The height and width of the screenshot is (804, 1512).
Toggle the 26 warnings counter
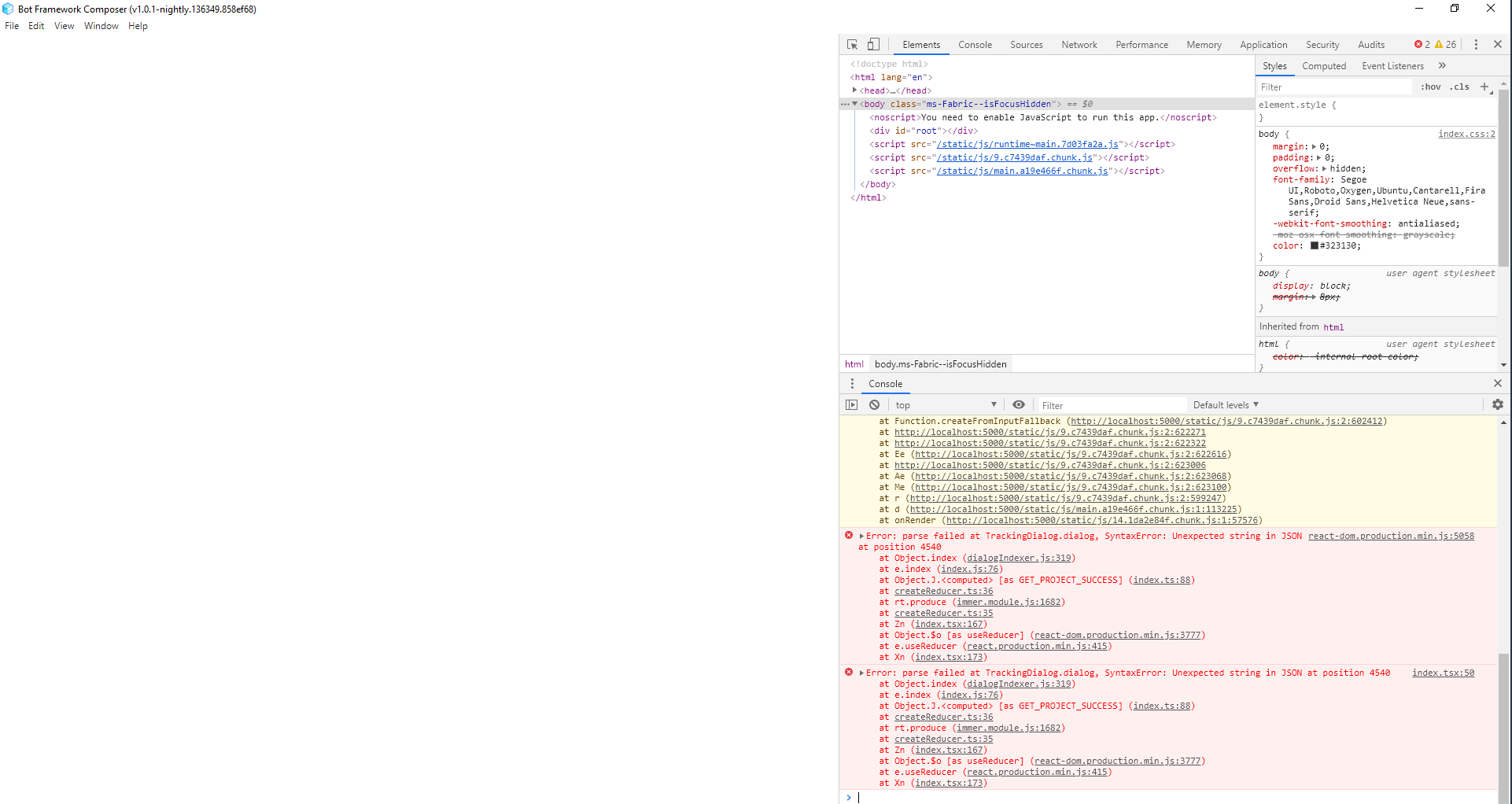pos(1444,44)
